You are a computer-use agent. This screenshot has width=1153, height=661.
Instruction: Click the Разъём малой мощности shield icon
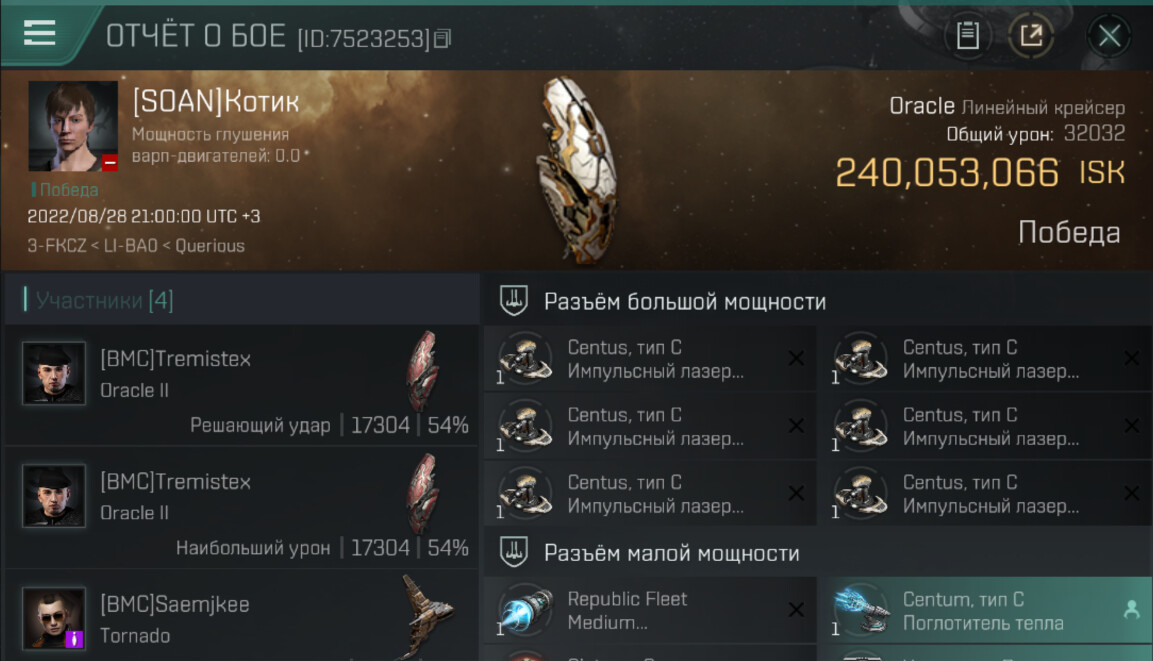[514, 552]
